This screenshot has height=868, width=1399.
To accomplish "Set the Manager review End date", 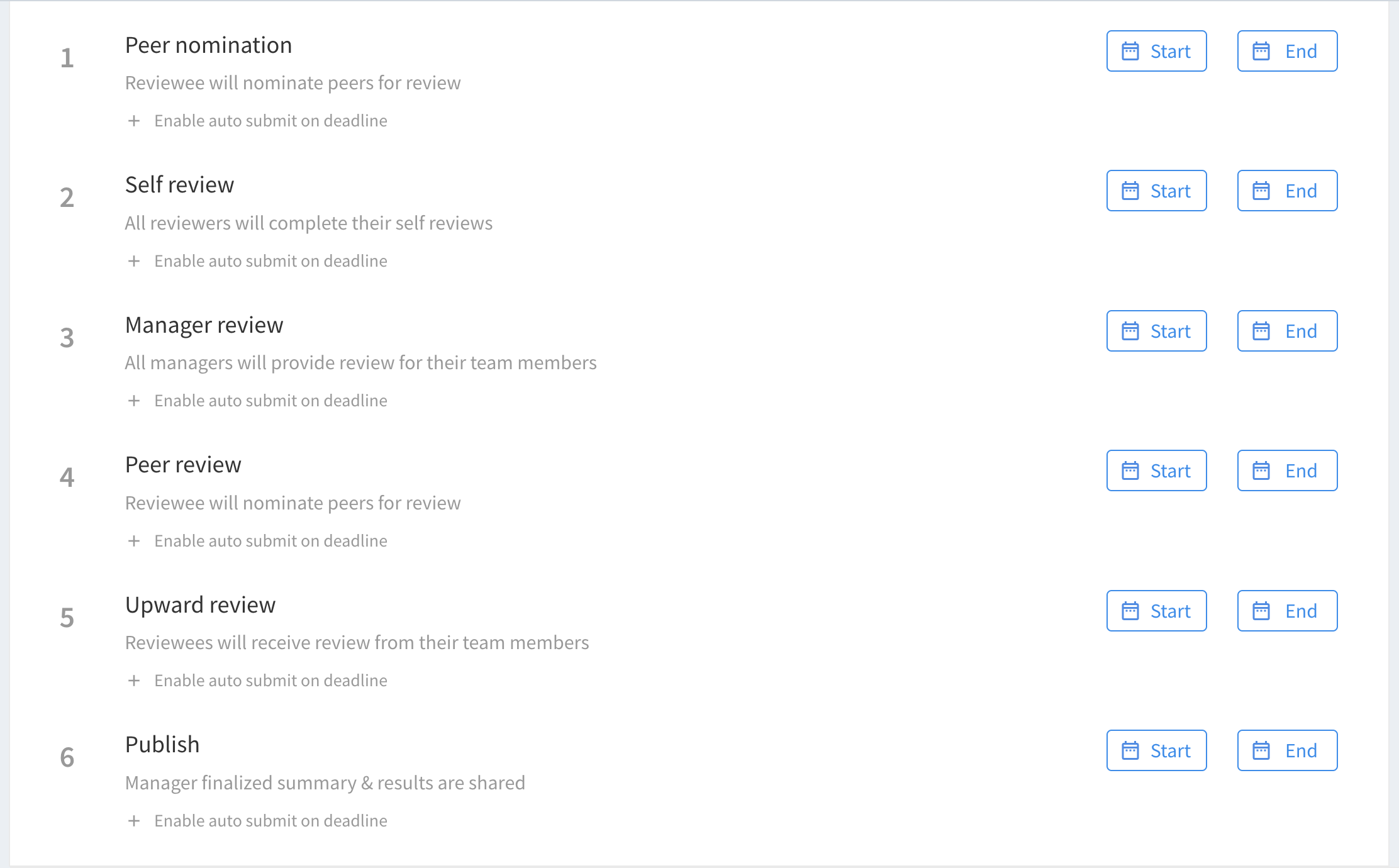I will pos(1287,331).
